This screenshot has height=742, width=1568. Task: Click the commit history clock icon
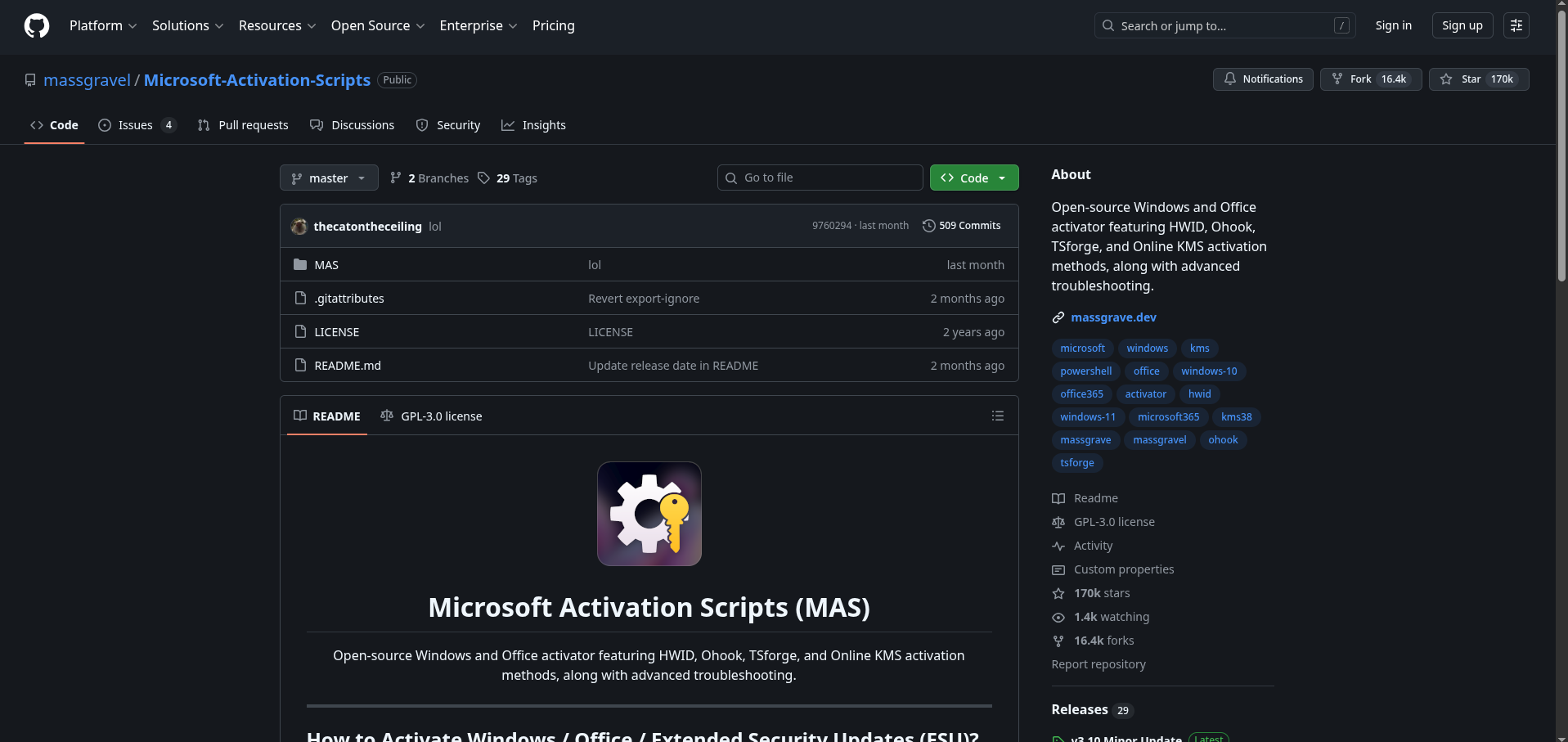click(928, 226)
